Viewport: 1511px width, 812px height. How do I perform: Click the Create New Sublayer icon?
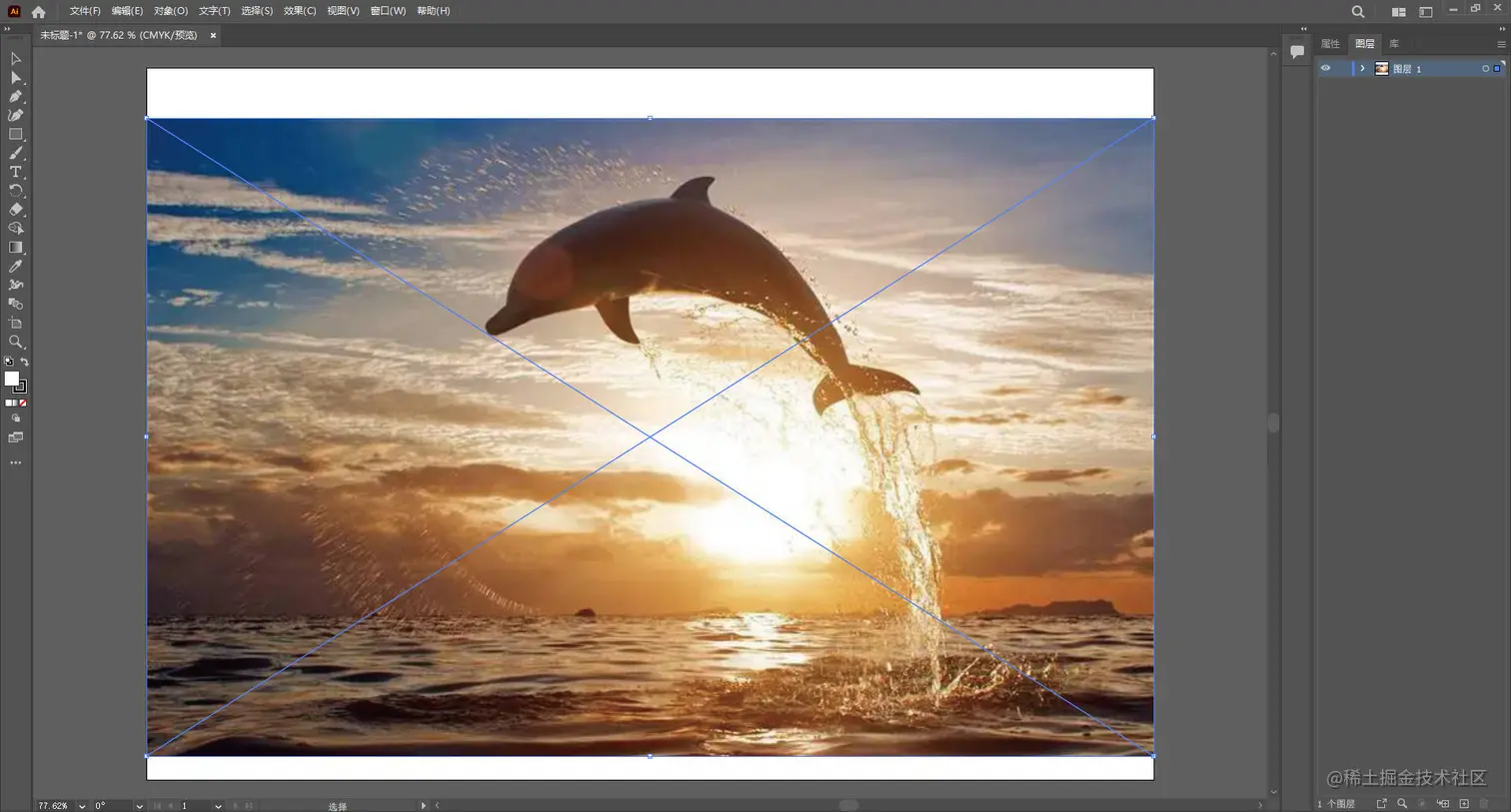point(1443,804)
